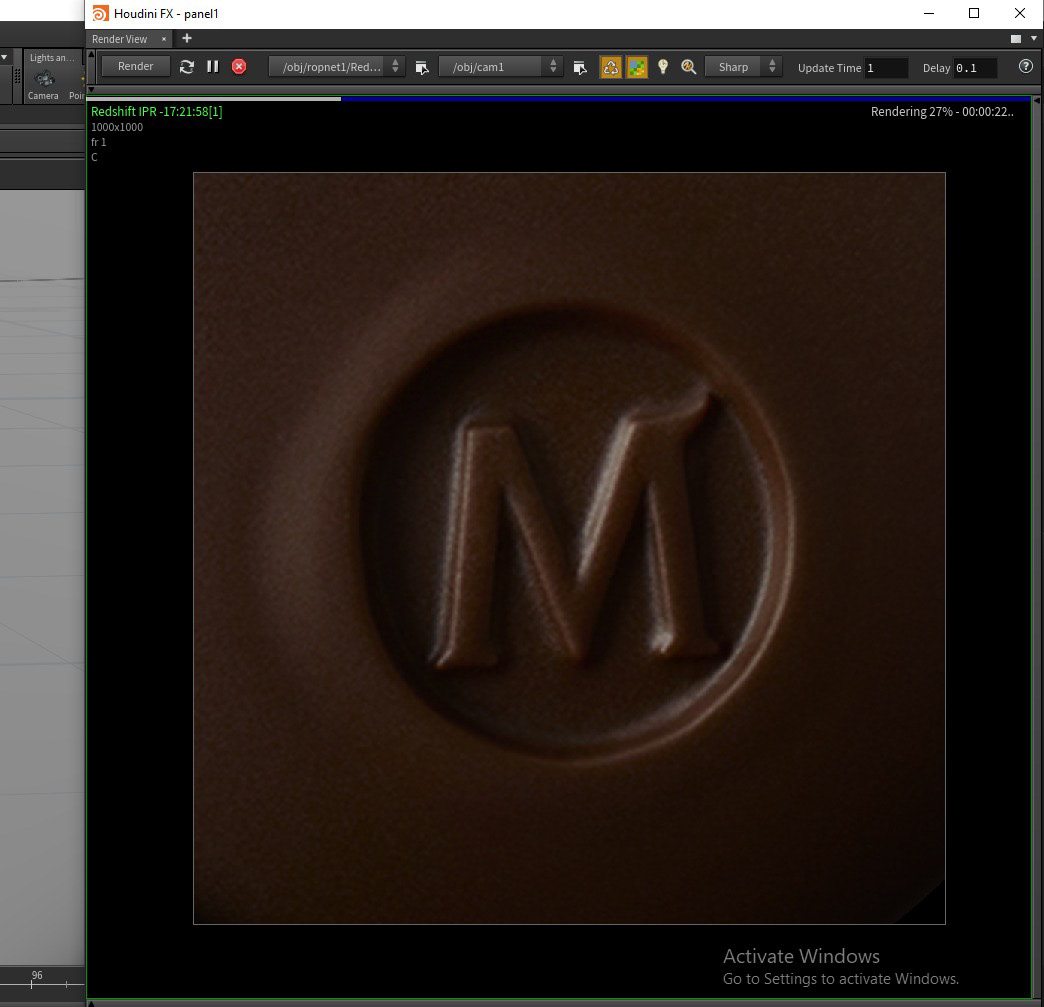Click the camera node chooser icon
Viewport: 1044px width, 1007px height.
pos(580,67)
